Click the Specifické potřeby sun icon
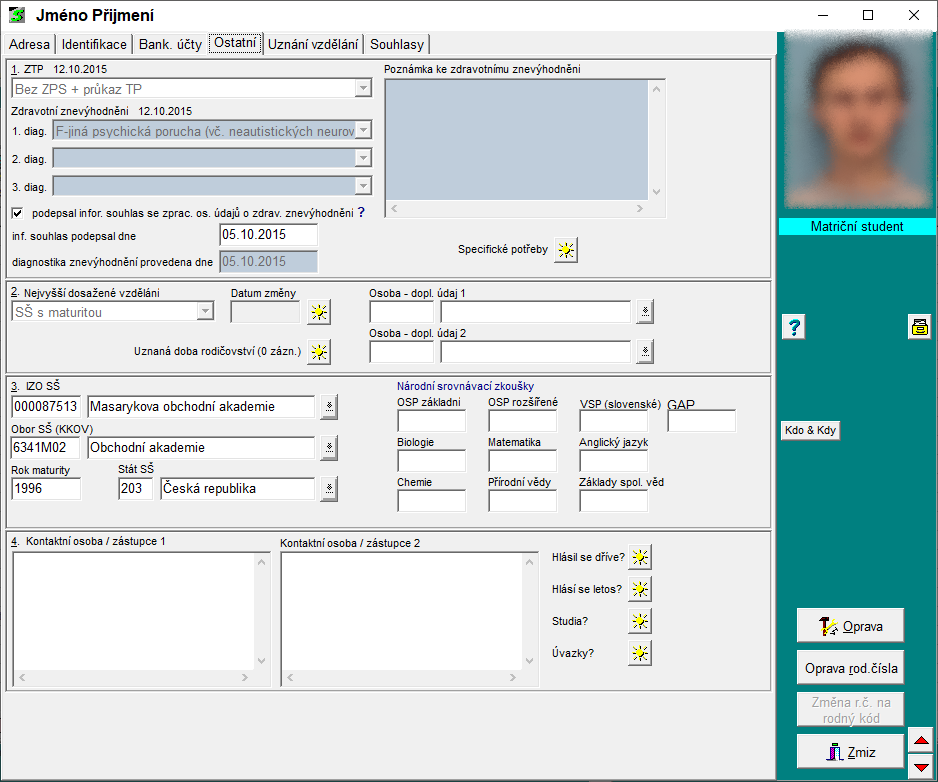 [x=567, y=250]
